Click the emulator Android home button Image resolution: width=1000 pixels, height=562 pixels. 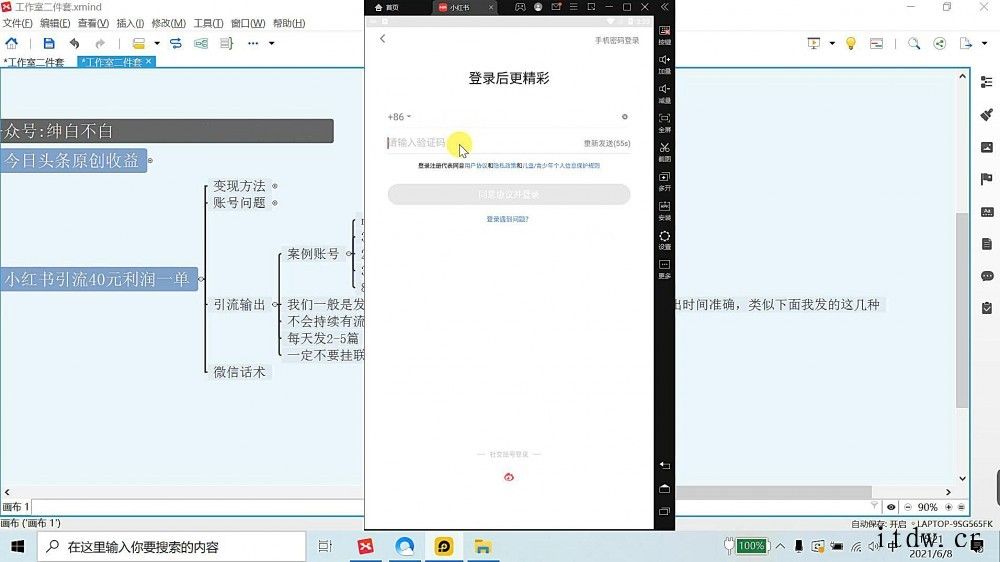click(664, 489)
